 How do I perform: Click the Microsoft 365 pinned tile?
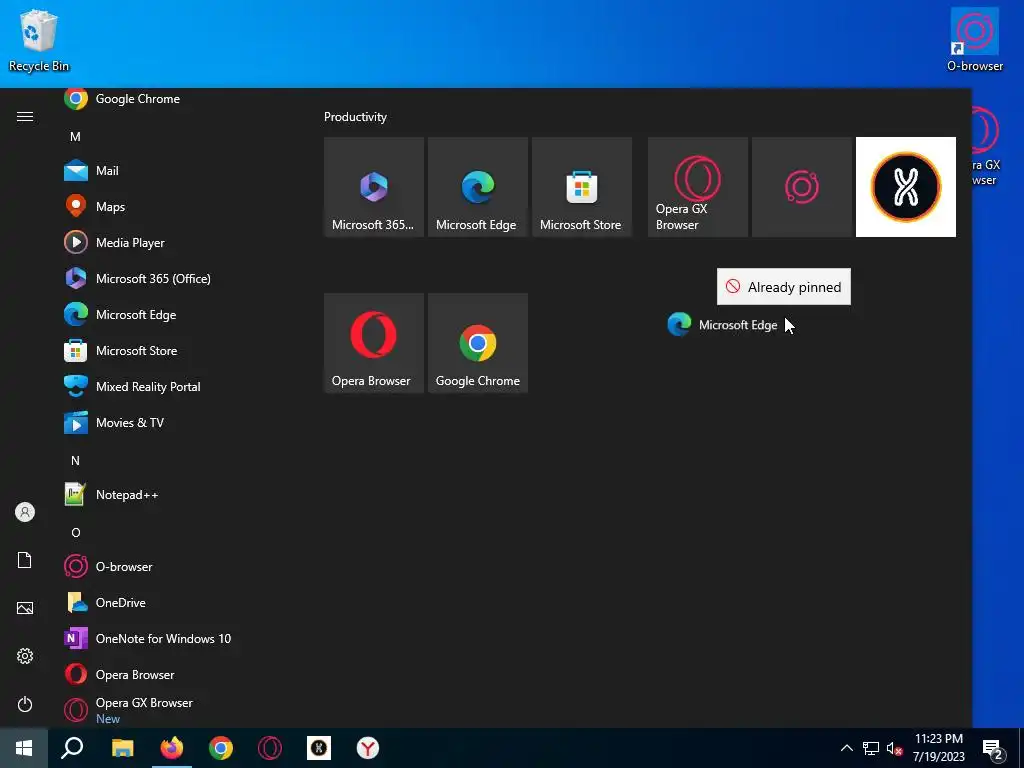tap(374, 187)
